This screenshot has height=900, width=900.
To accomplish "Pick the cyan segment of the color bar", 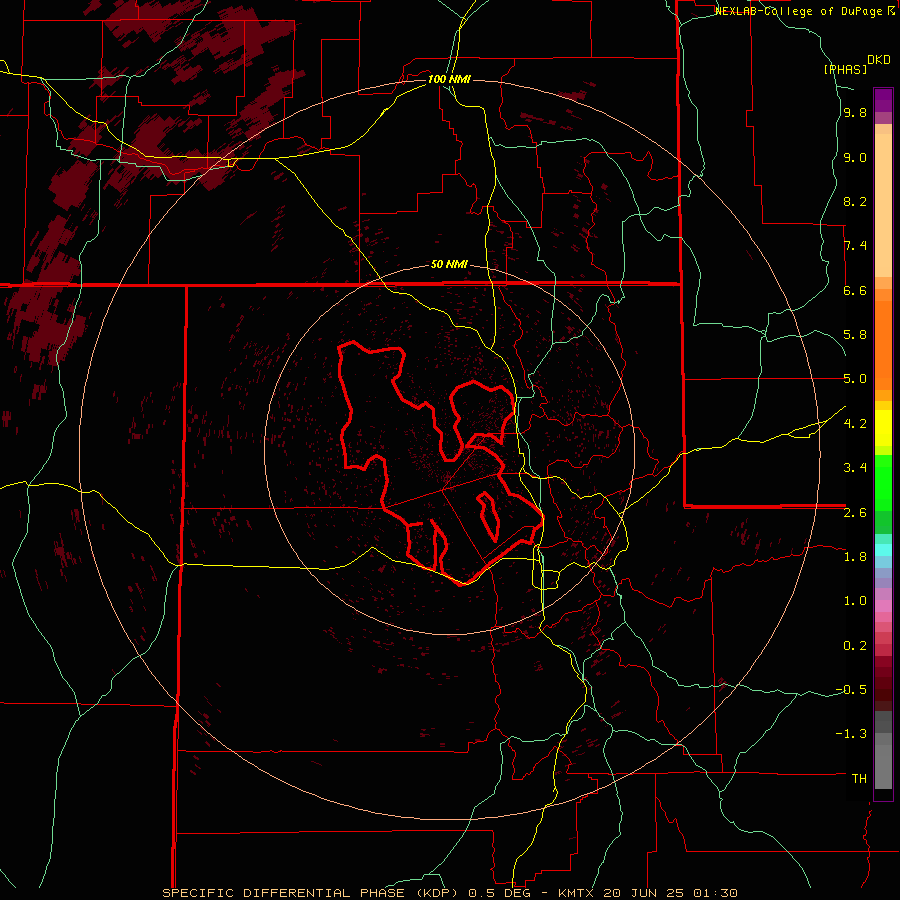I will tap(883, 550).
